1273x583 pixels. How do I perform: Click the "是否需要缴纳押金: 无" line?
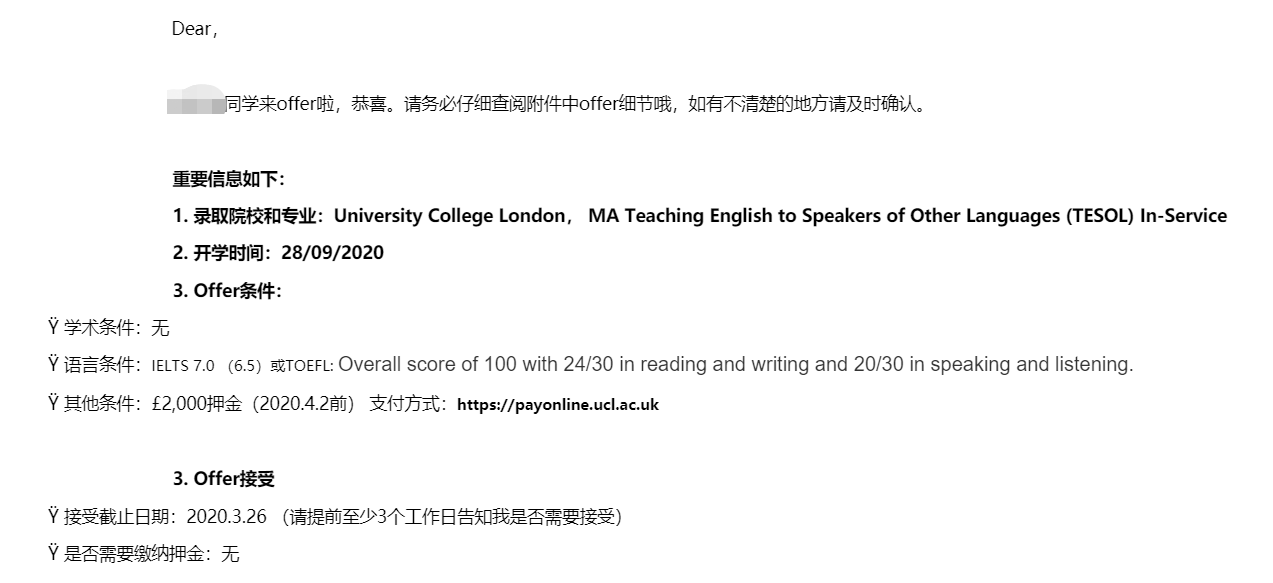point(151,554)
